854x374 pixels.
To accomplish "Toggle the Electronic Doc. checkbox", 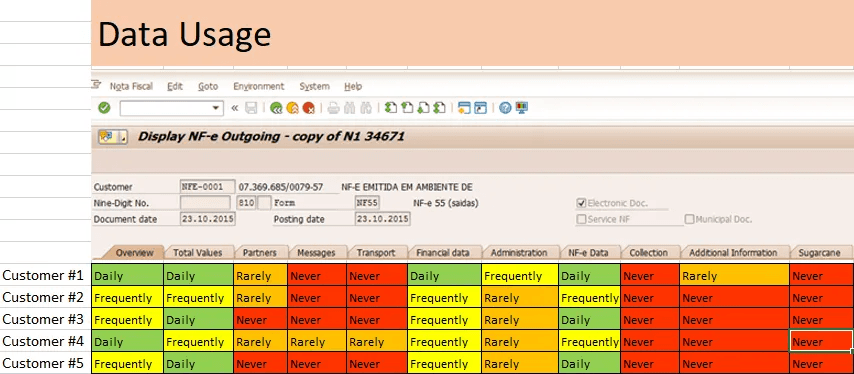I will [x=582, y=204].
